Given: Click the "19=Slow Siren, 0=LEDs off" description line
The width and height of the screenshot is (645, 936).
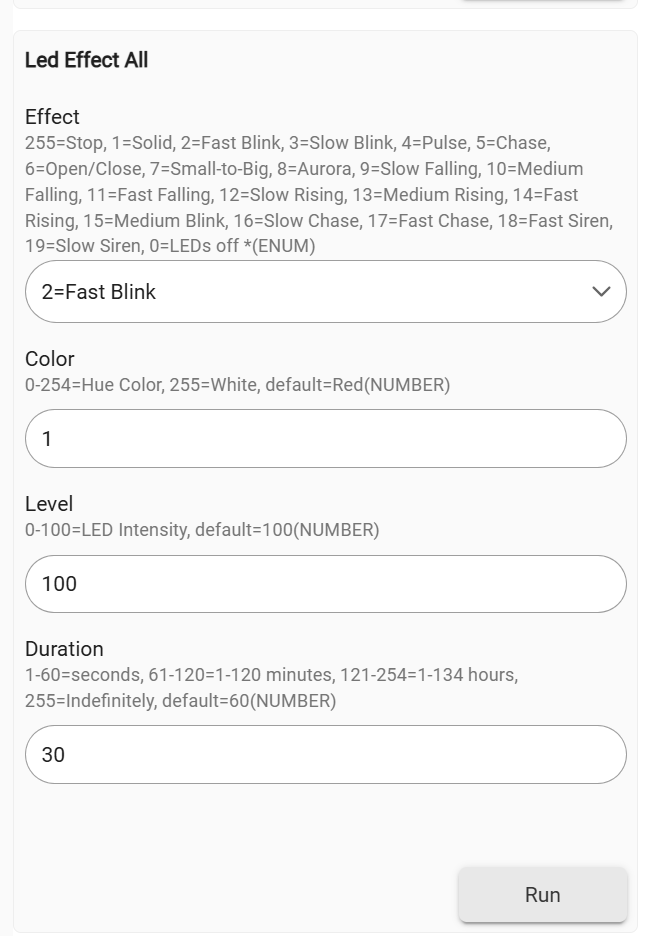Looking at the screenshot, I should [x=170, y=246].
